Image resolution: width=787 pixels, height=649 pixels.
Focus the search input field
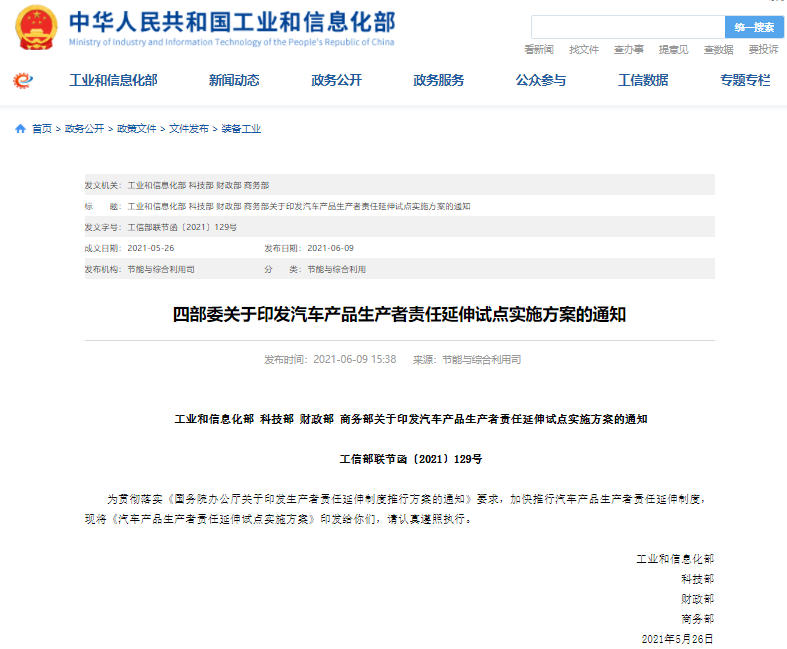(x=627, y=27)
